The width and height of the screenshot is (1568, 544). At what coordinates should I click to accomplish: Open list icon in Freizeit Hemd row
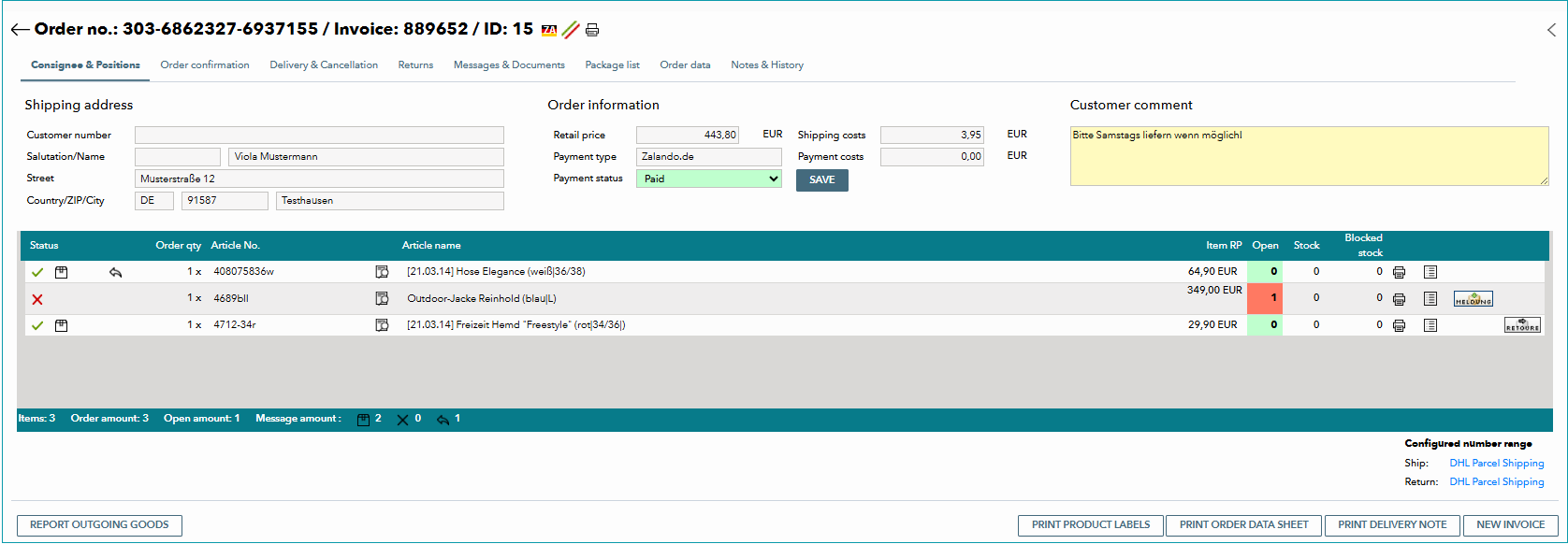point(1430,325)
